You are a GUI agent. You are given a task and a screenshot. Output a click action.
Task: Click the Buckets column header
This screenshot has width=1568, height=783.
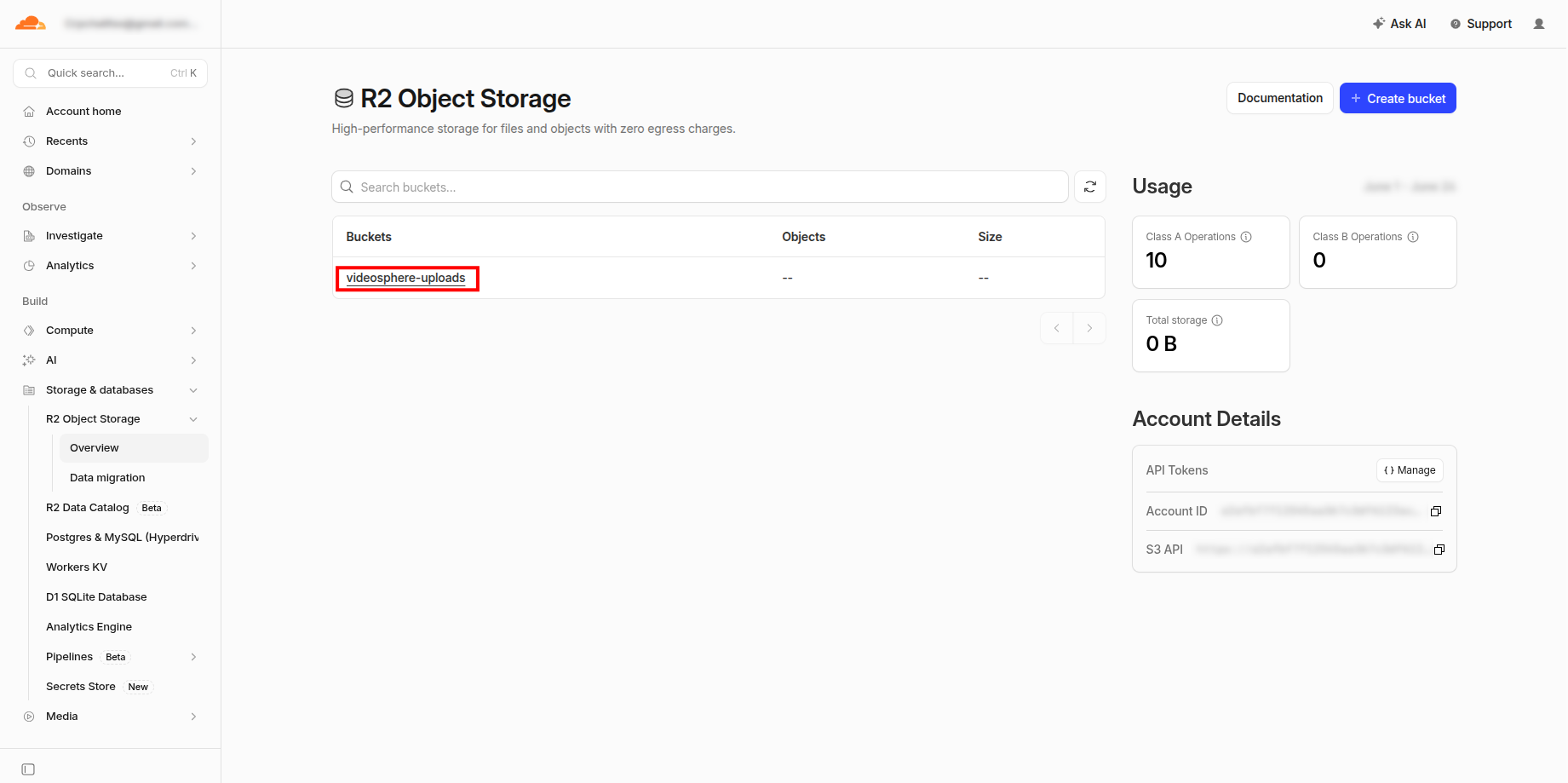(369, 237)
